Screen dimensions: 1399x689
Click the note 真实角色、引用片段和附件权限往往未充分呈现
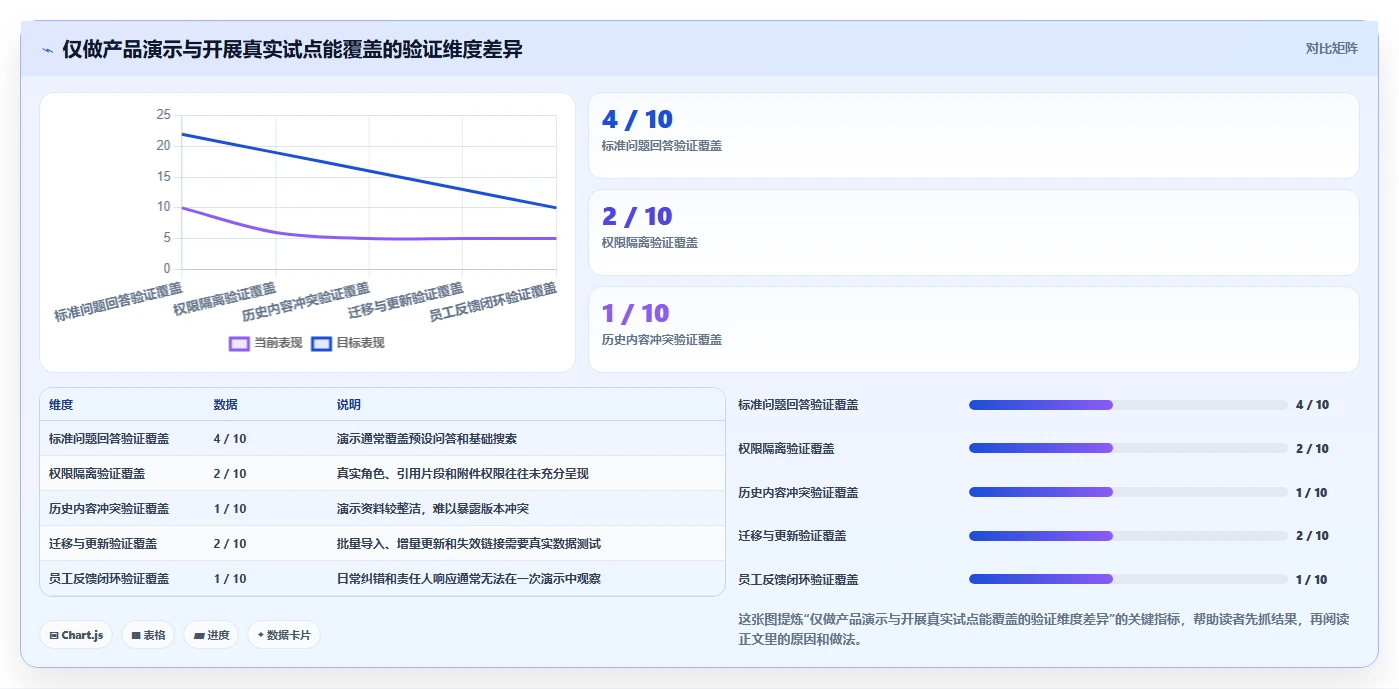(463, 474)
